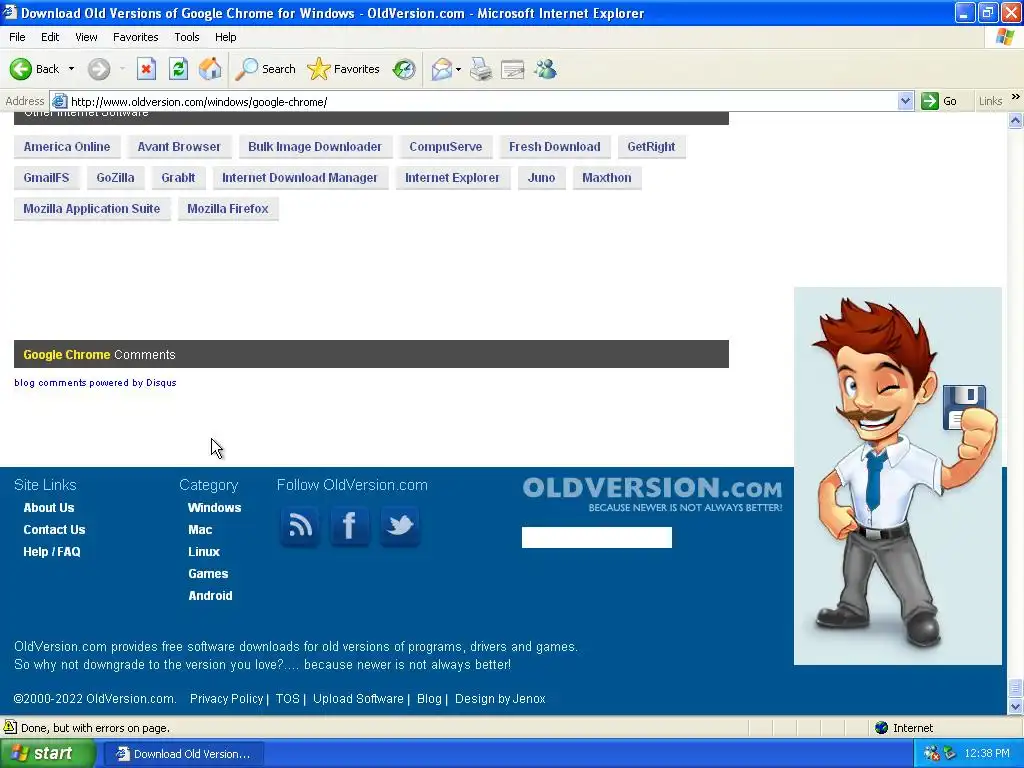The height and width of the screenshot is (768, 1024).
Task: Open the Contact Us footer link
Action: click(54, 530)
